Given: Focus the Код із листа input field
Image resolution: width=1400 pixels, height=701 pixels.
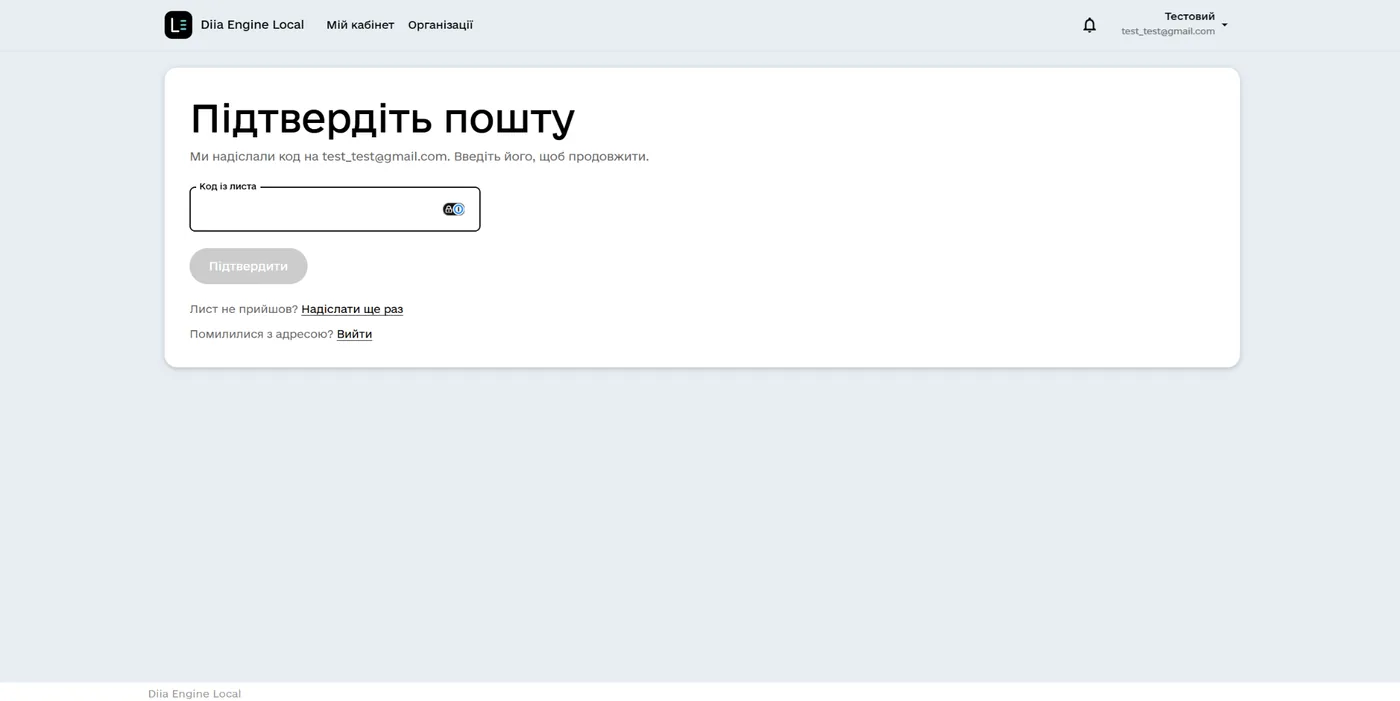Looking at the screenshot, I should click(335, 209).
